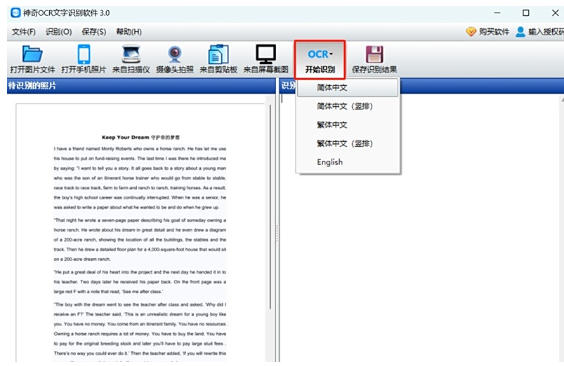Screen dimensions: 564x366
Task: Import from scanner icon
Action: (131, 55)
